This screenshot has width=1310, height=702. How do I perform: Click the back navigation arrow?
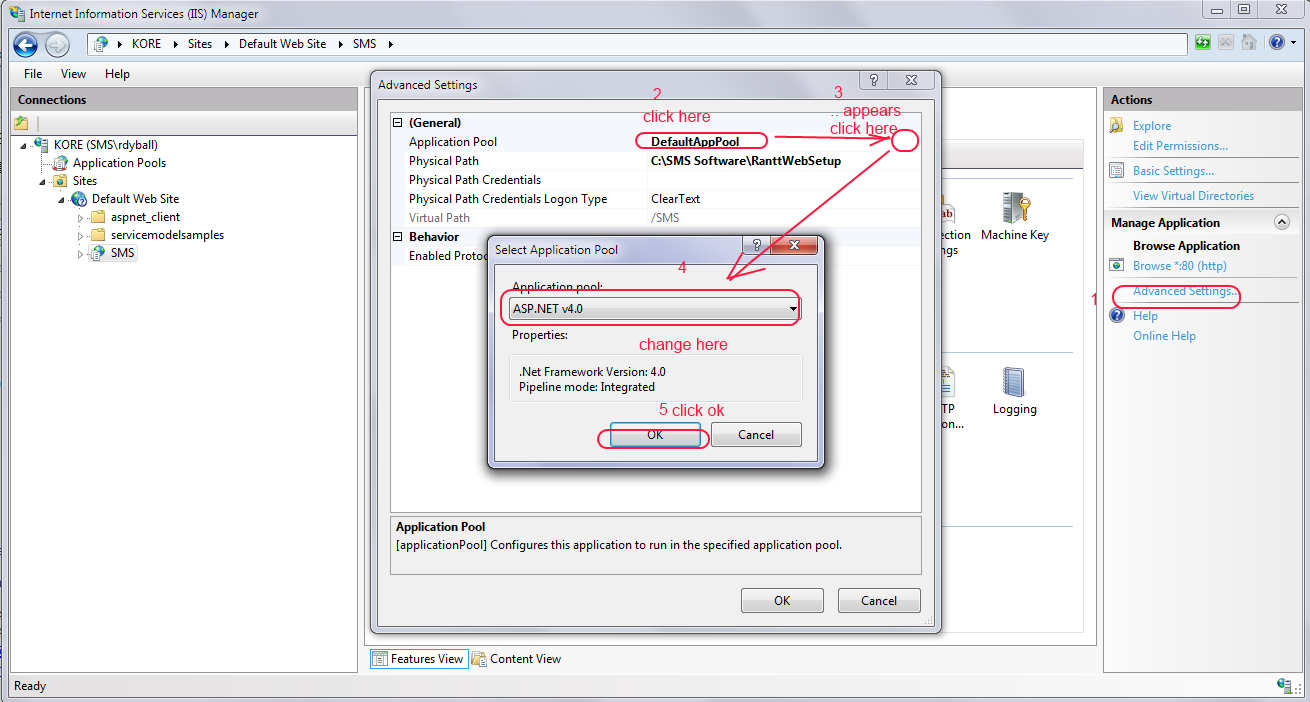[x=25, y=44]
